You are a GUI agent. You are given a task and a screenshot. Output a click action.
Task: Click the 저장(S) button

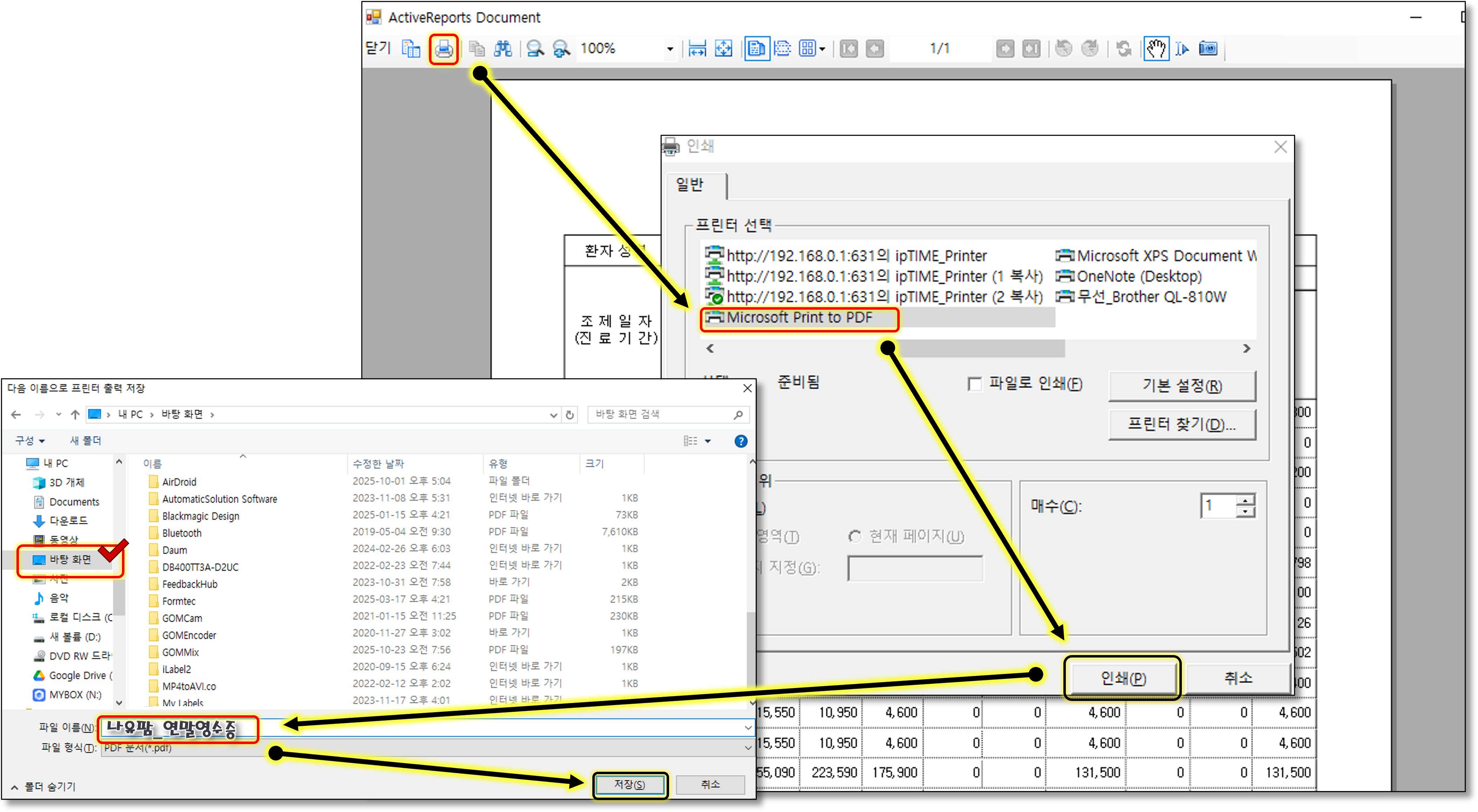[x=629, y=784]
